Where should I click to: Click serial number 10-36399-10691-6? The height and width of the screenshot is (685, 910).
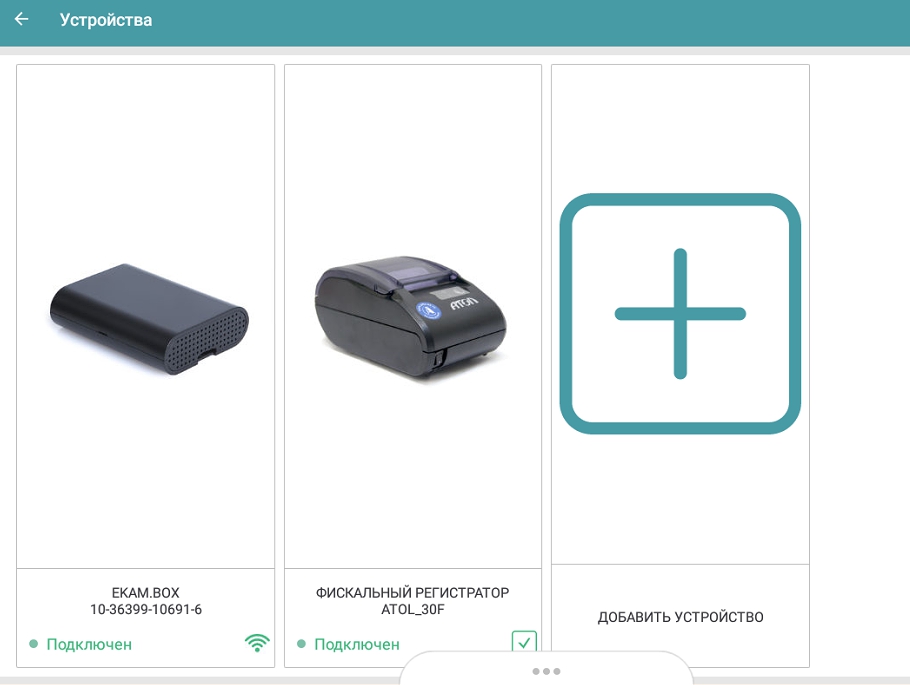point(146,610)
